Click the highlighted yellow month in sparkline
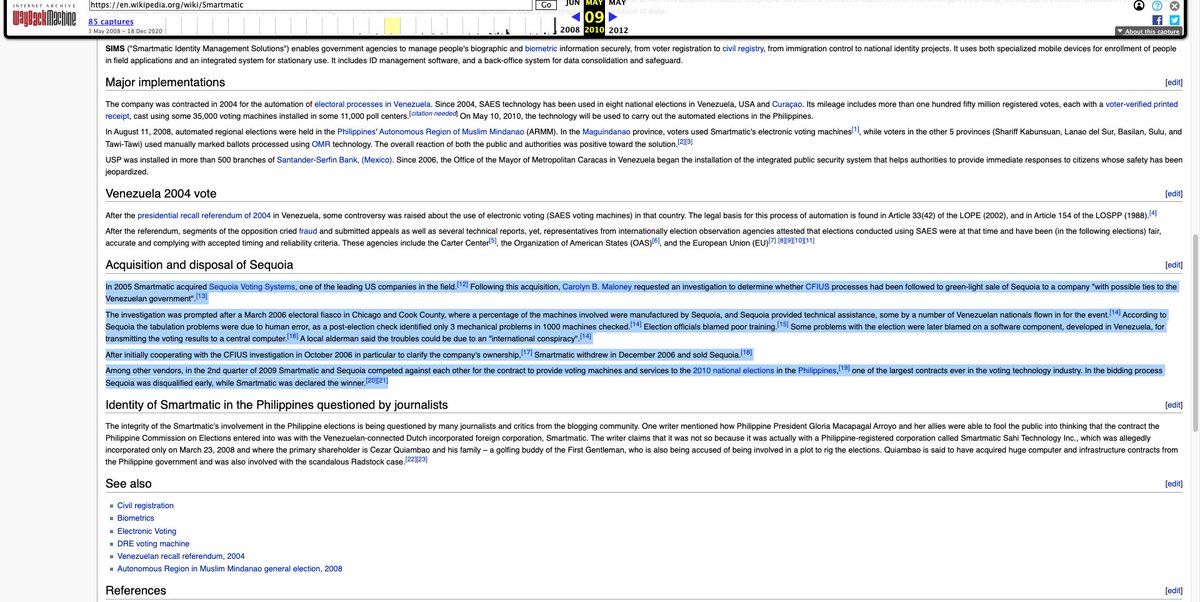Image resolution: width=1200 pixels, height=602 pixels. (x=393, y=25)
